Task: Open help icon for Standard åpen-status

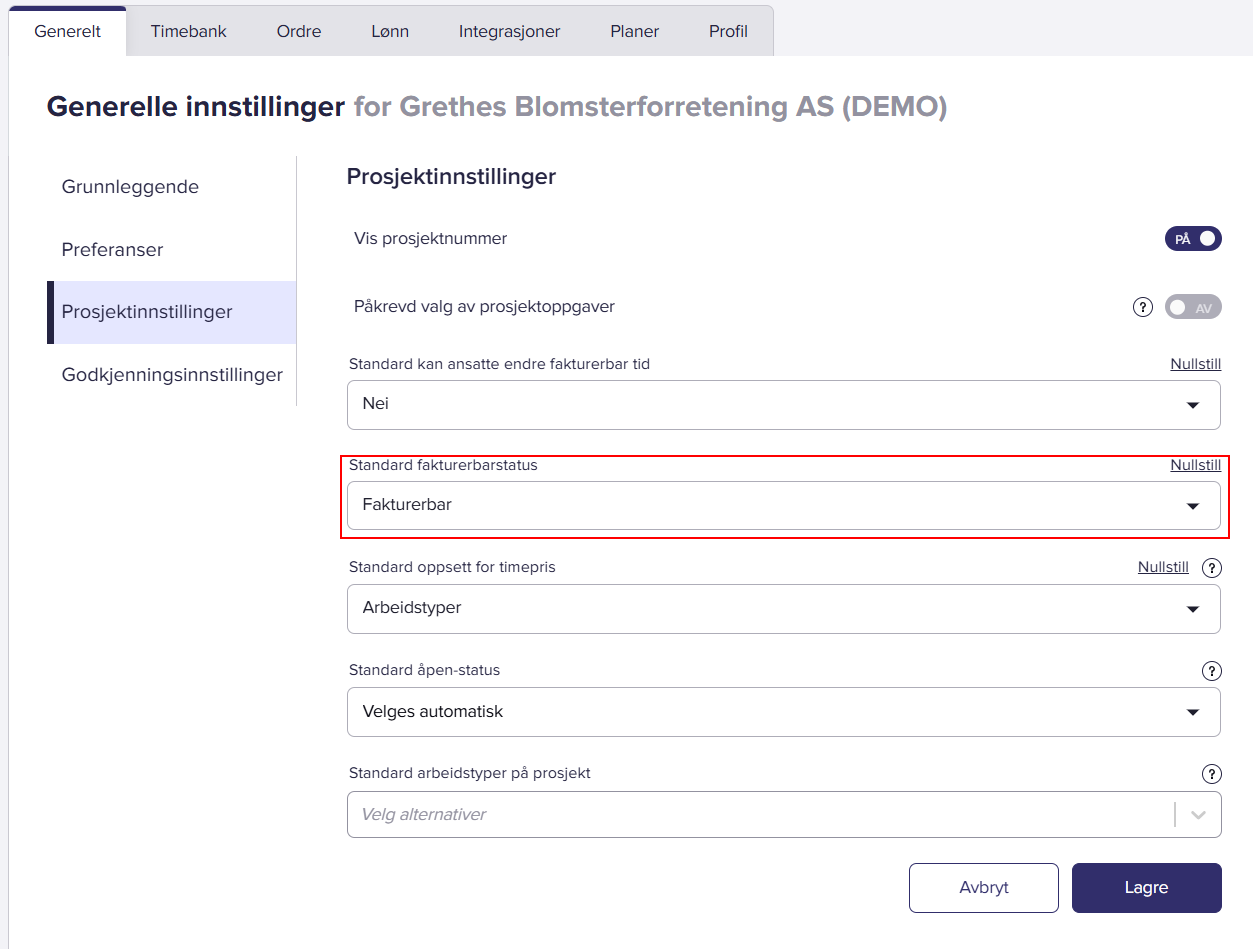Action: pos(1212,671)
